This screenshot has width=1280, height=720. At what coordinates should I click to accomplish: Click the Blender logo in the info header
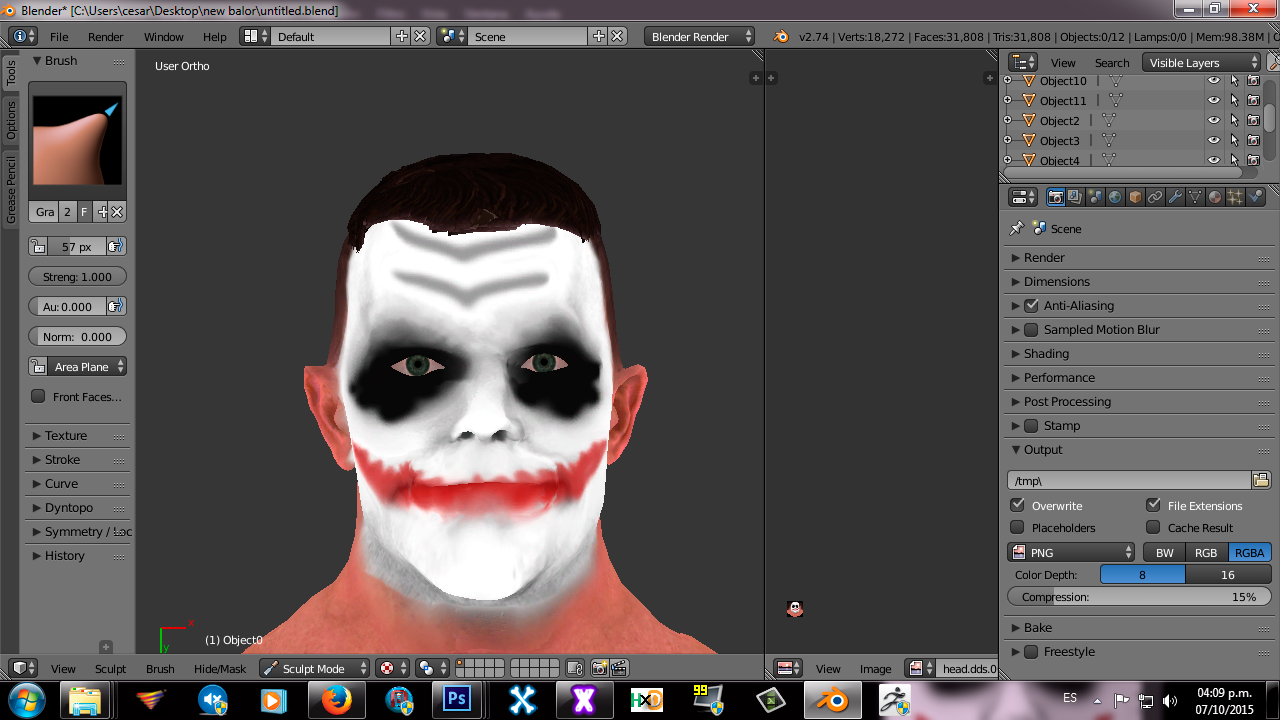[781, 36]
